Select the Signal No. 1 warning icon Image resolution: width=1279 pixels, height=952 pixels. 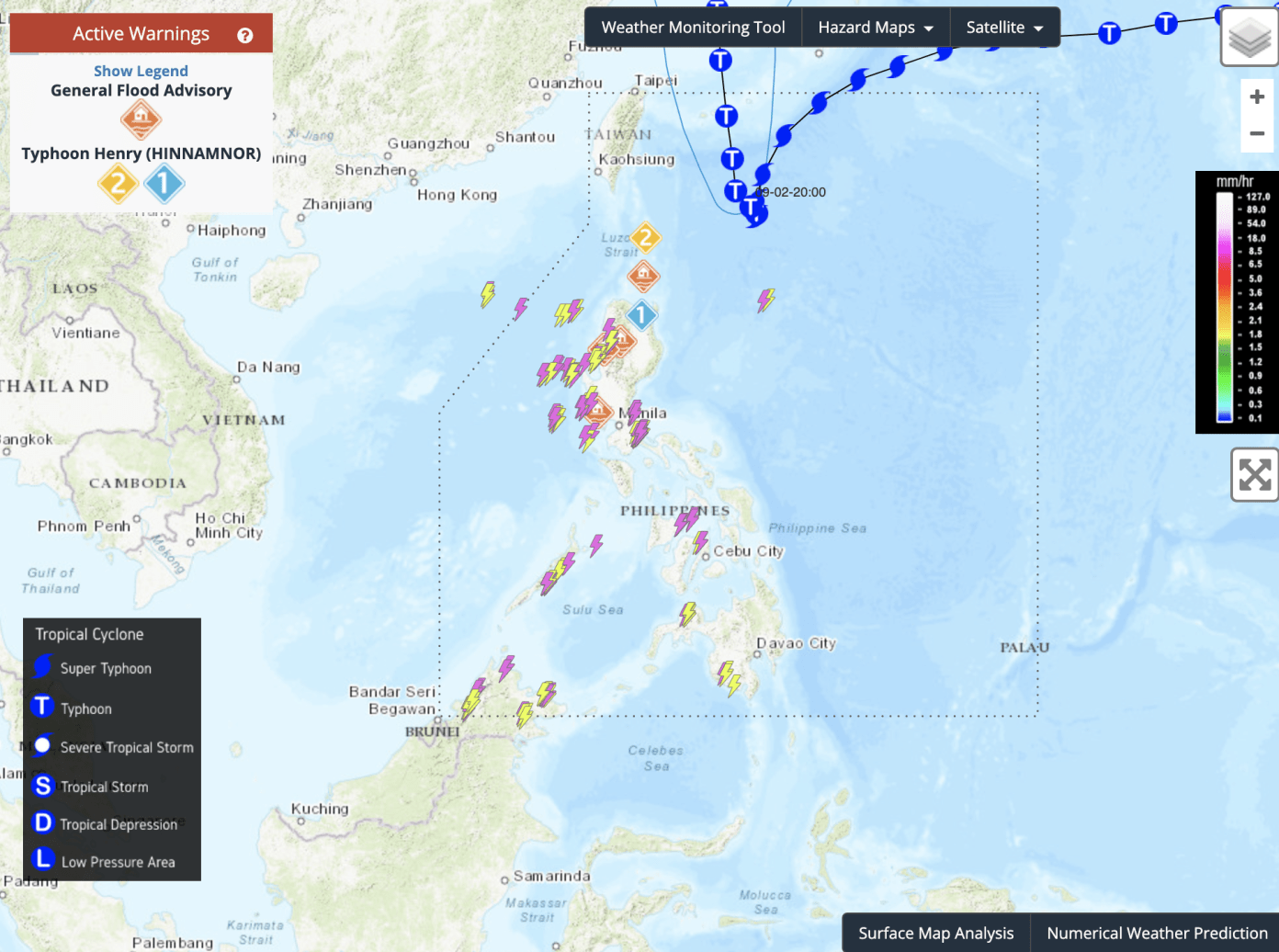pos(164,183)
